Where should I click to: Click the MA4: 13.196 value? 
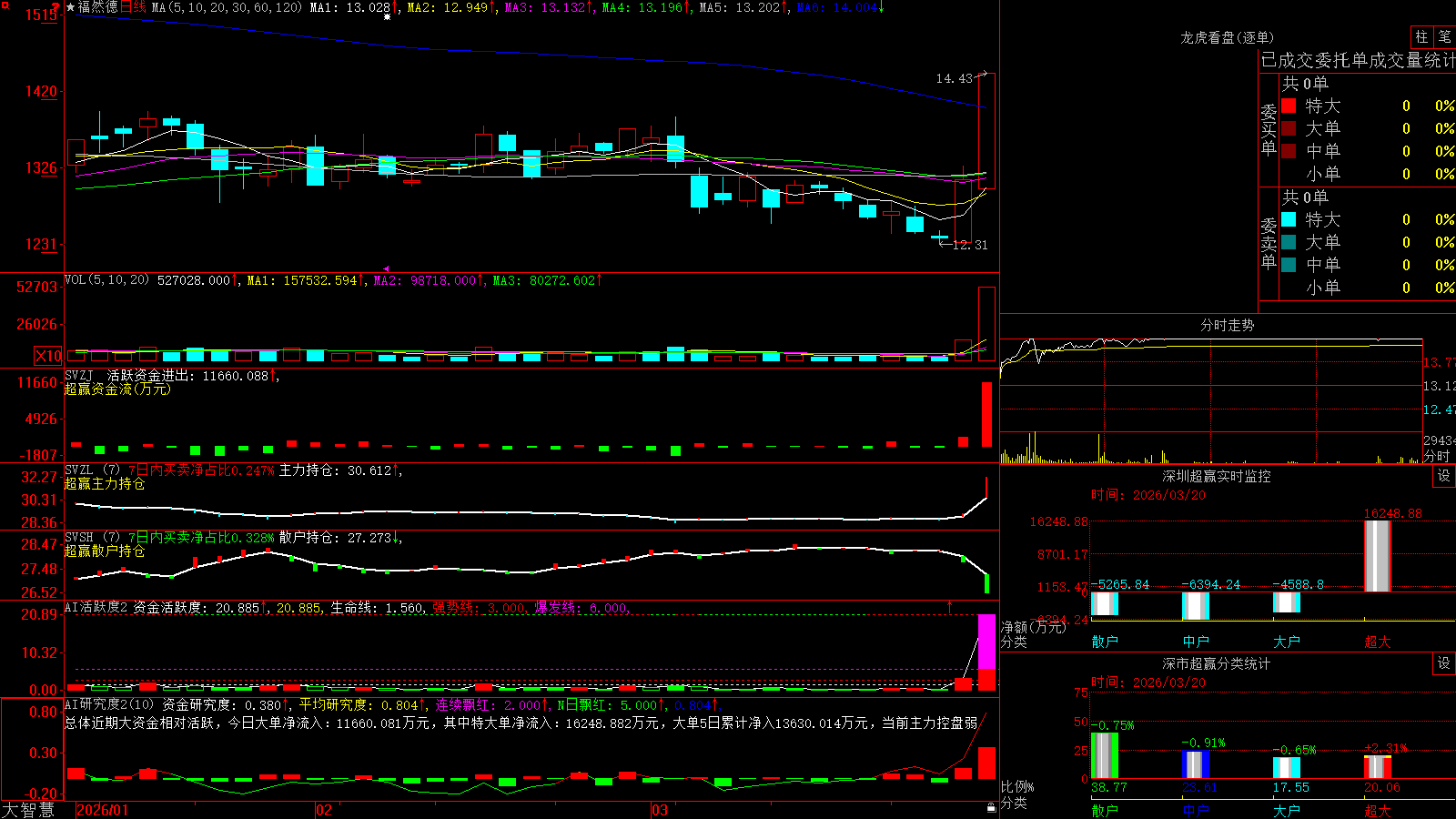(x=642, y=7)
